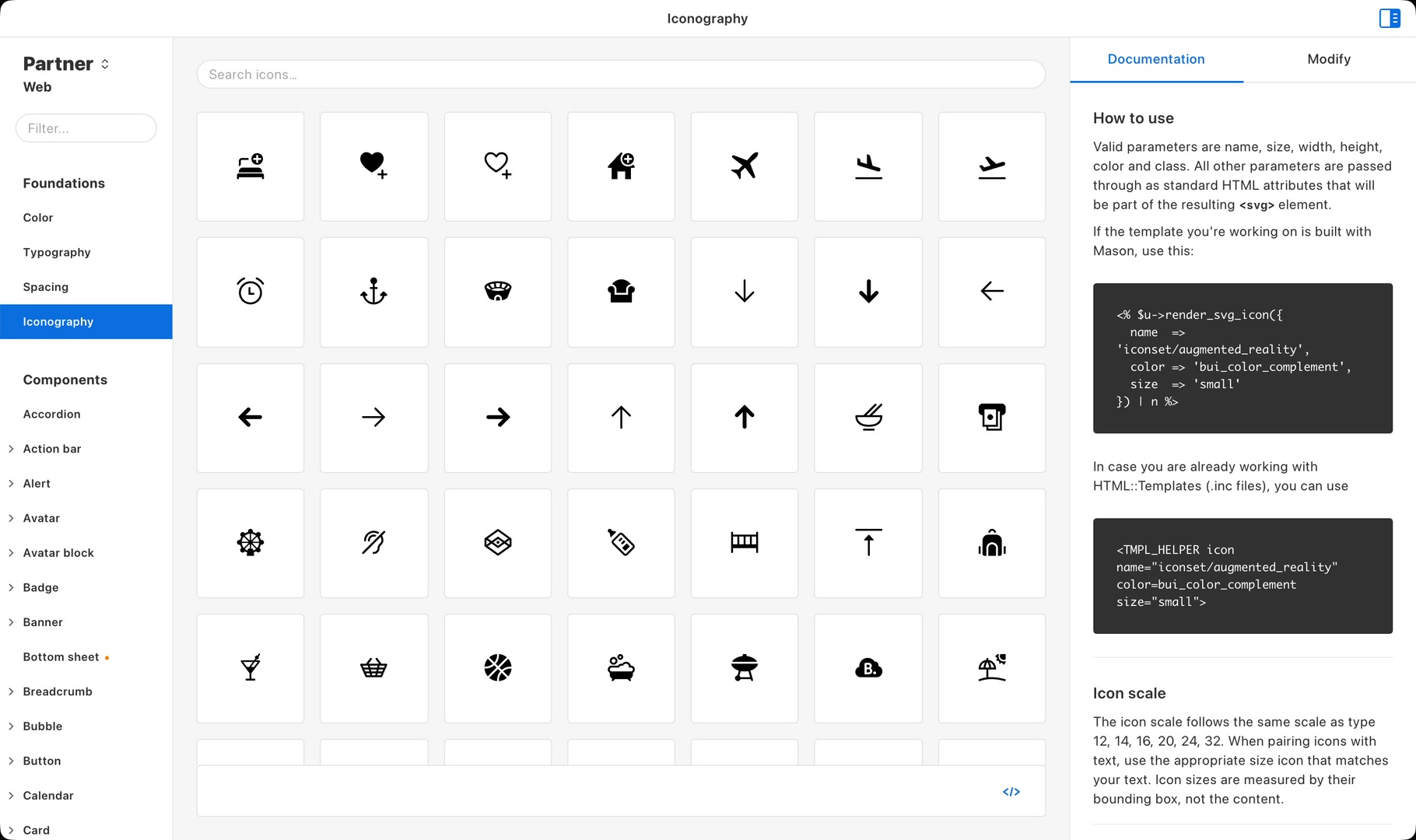
Task: Choose the cloud B logo icon
Action: coord(868,668)
